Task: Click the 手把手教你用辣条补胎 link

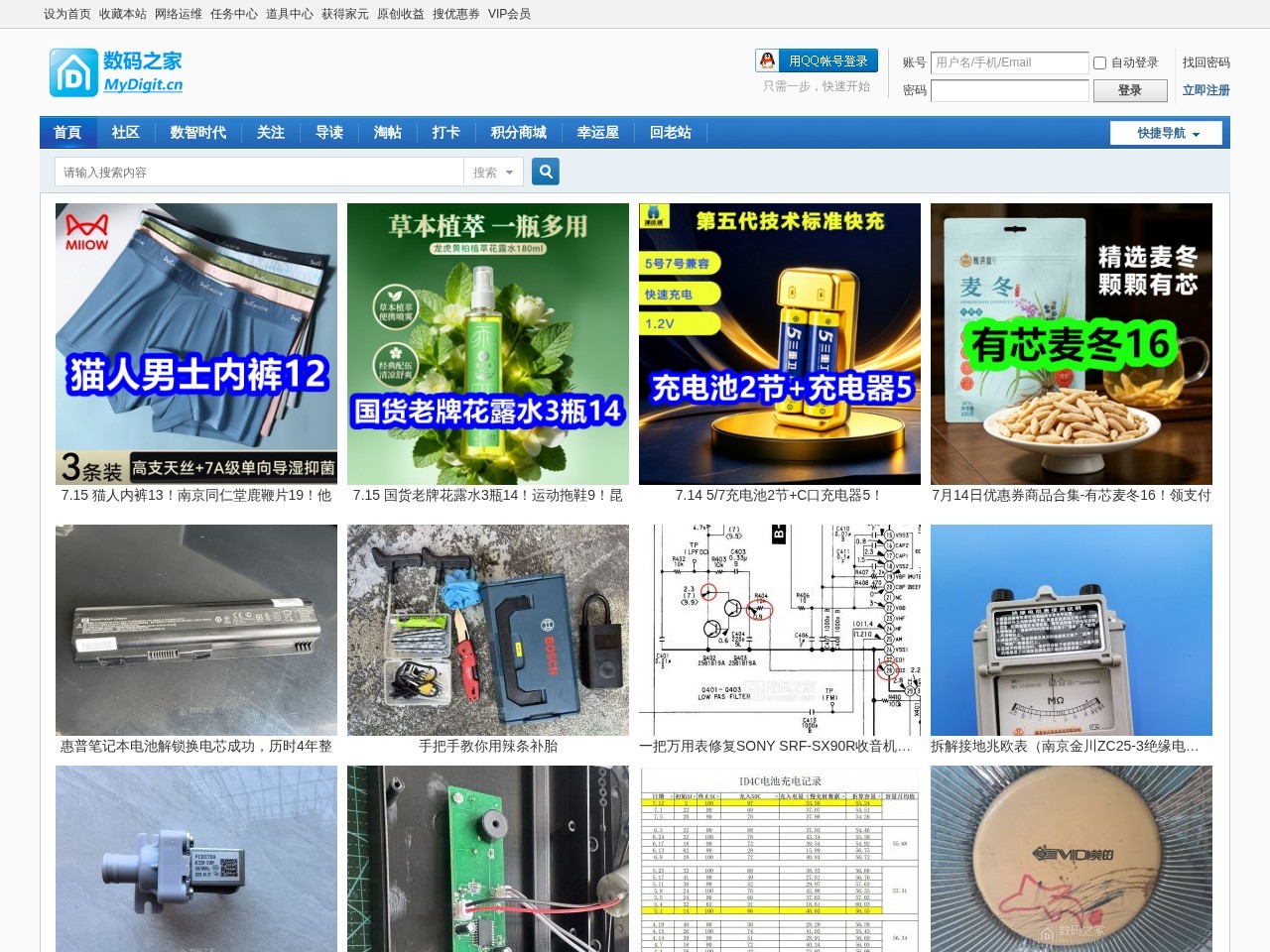Action: pos(488,746)
